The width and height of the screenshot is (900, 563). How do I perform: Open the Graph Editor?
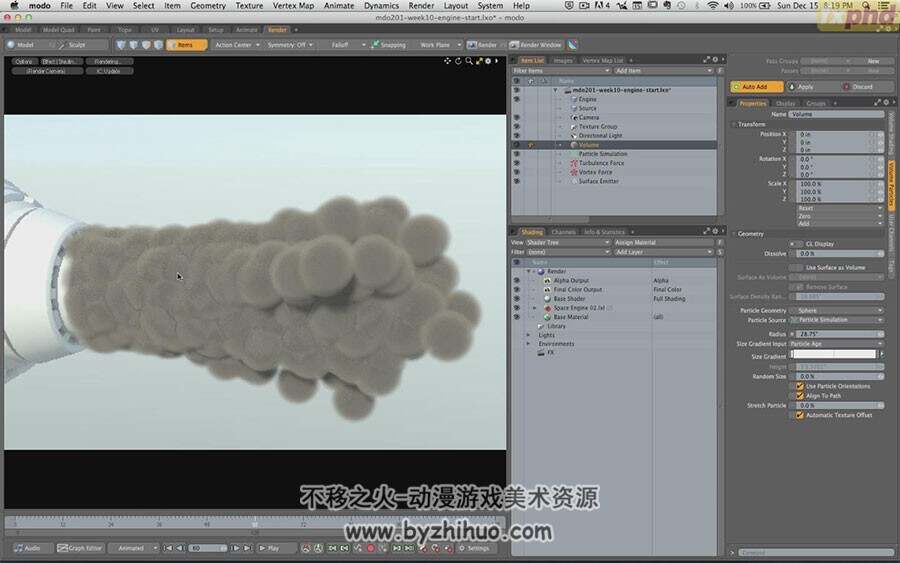point(80,548)
